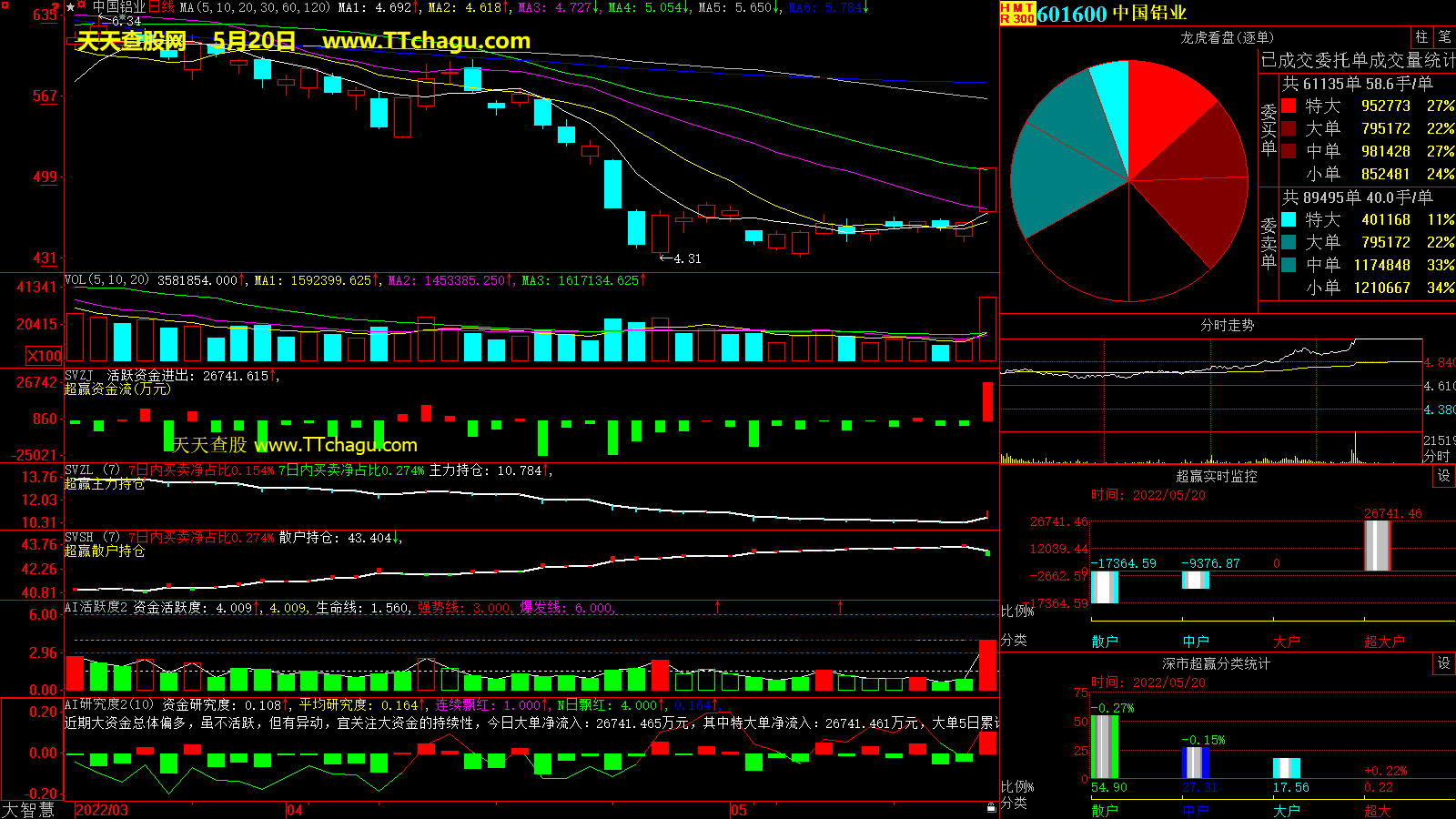Open settings '设' for 深市超赢分类统计 panel
This screenshot has height=819, width=1456.
click(x=1443, y=663)
